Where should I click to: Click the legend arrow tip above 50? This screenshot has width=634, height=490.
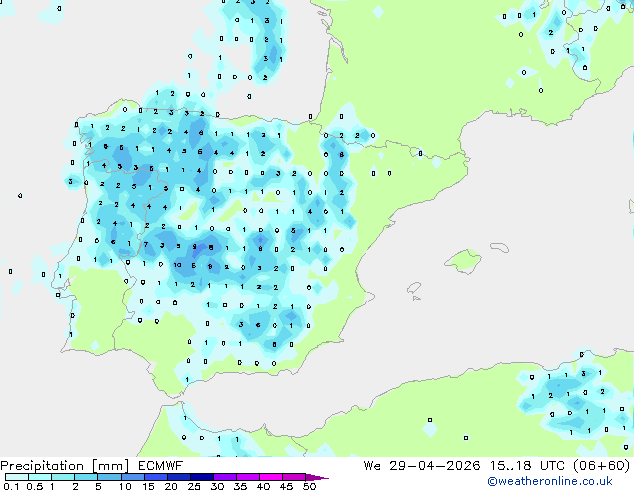tap(317, 477)
